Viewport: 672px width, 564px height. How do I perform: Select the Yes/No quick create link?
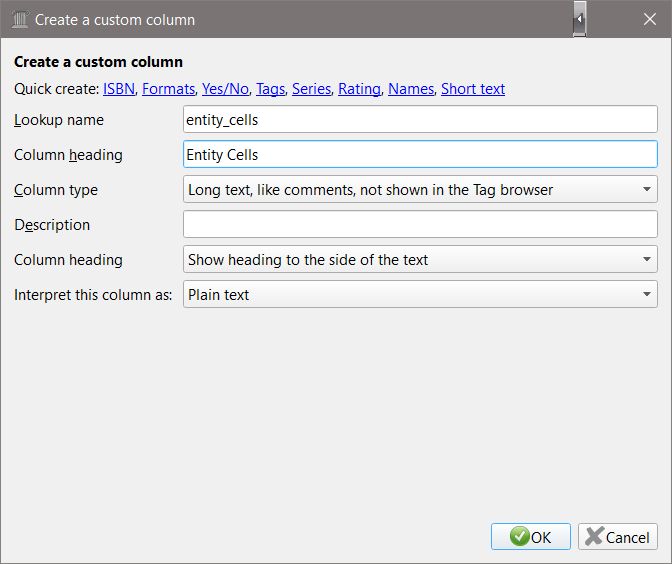pos(225,89)
